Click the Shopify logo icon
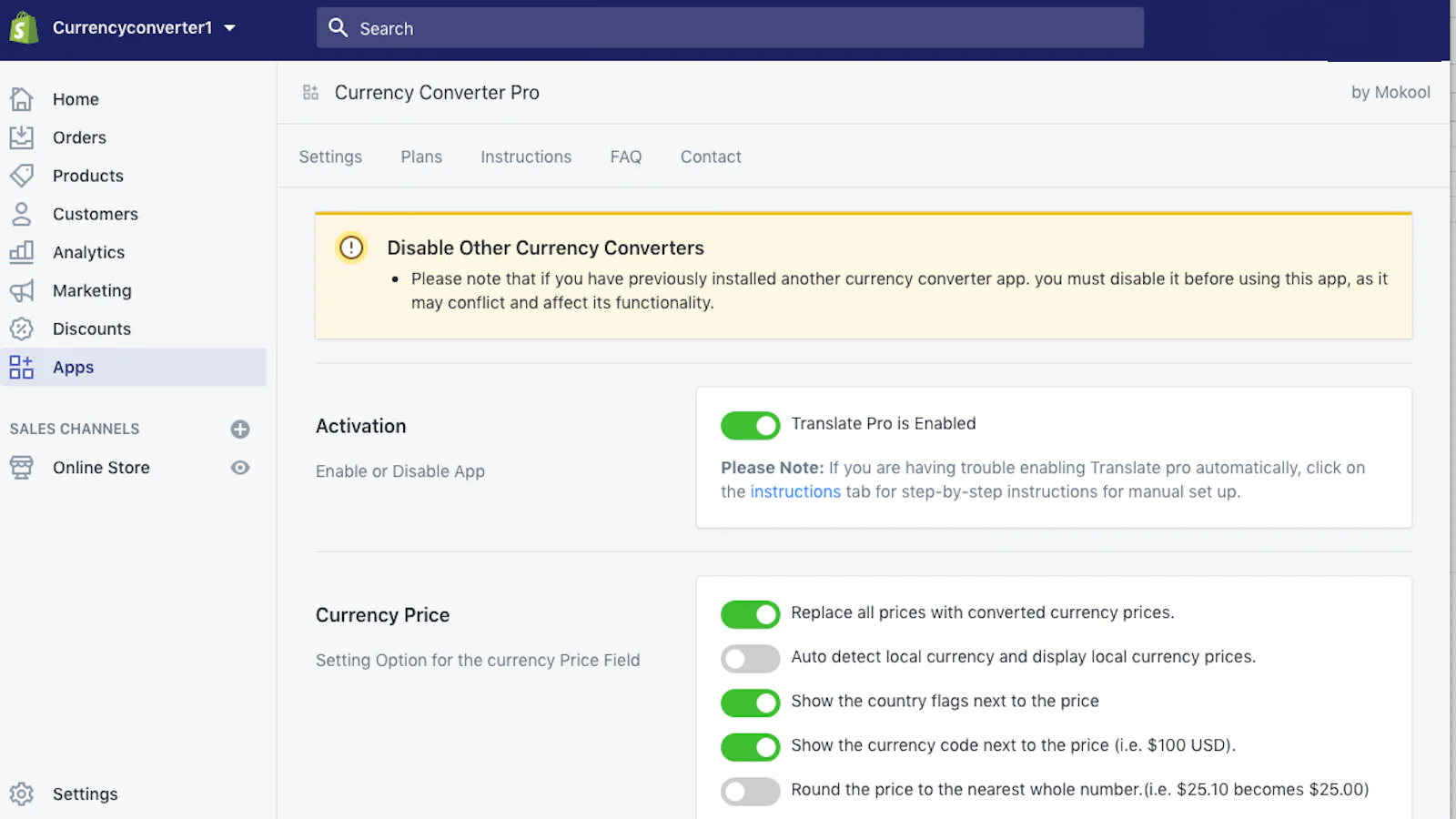The height and width of the screenshot is (819, 1456). click(24, 28)
